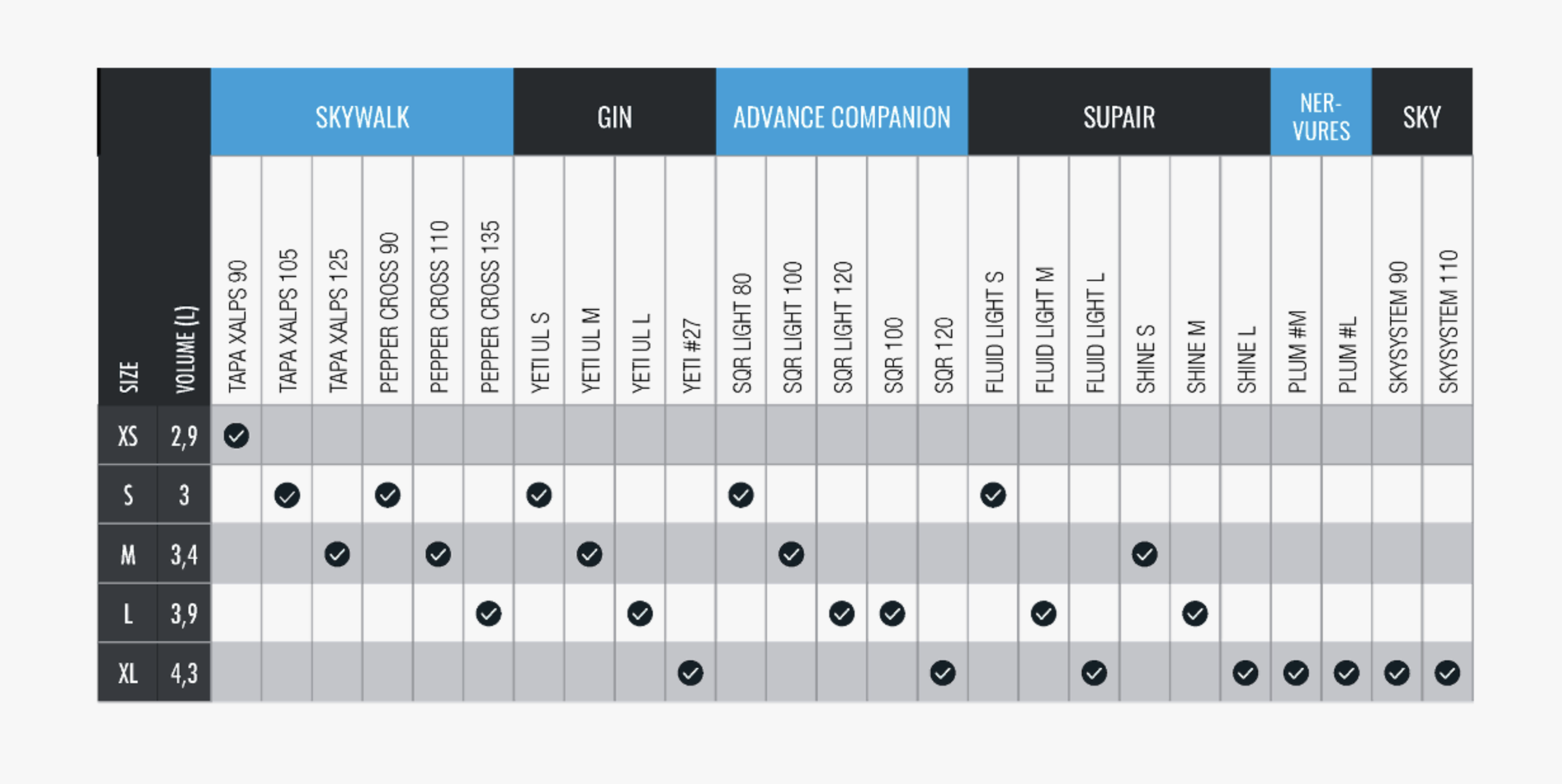The height and width of the screenshot is (784, 1562).
Task: Select the SKYWALK brand header
Action: [362, 117]
